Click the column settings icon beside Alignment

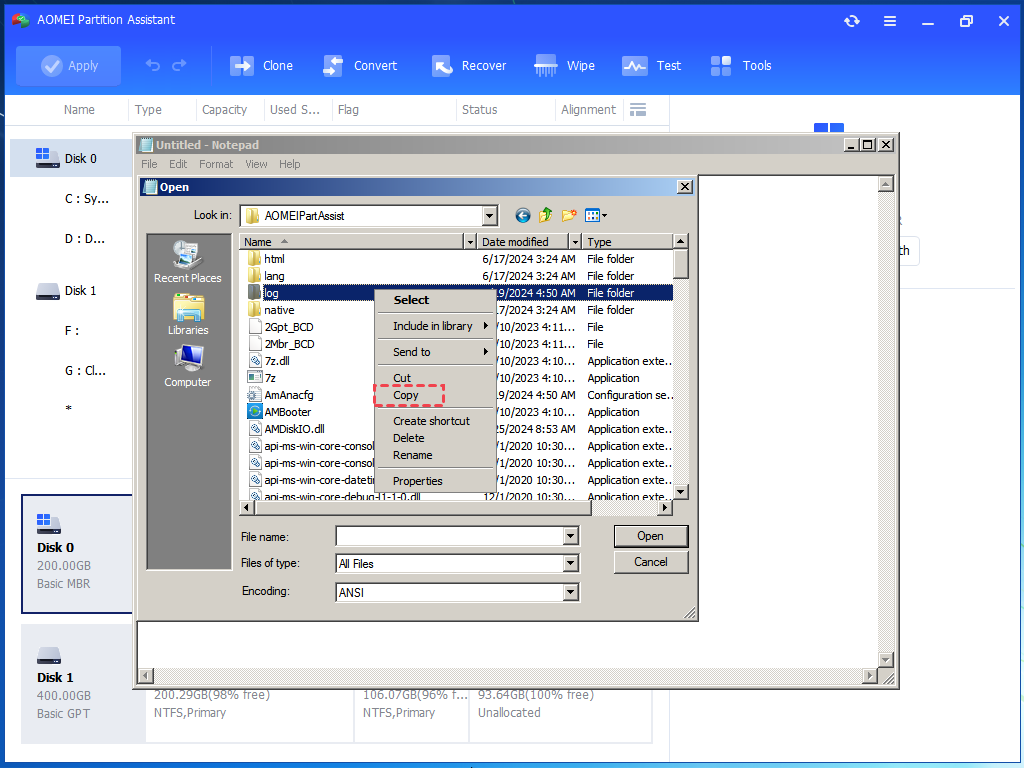[x=638, y=110]
